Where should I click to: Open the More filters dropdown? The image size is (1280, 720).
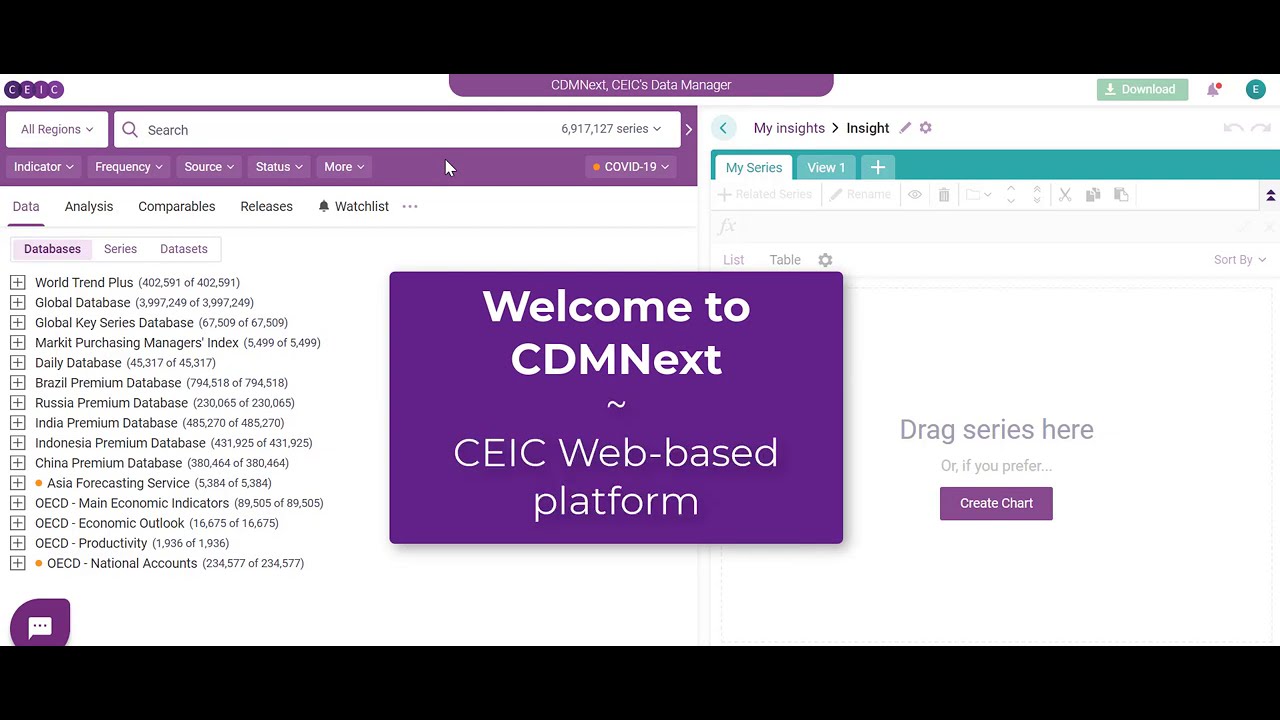tap(344, 167)
